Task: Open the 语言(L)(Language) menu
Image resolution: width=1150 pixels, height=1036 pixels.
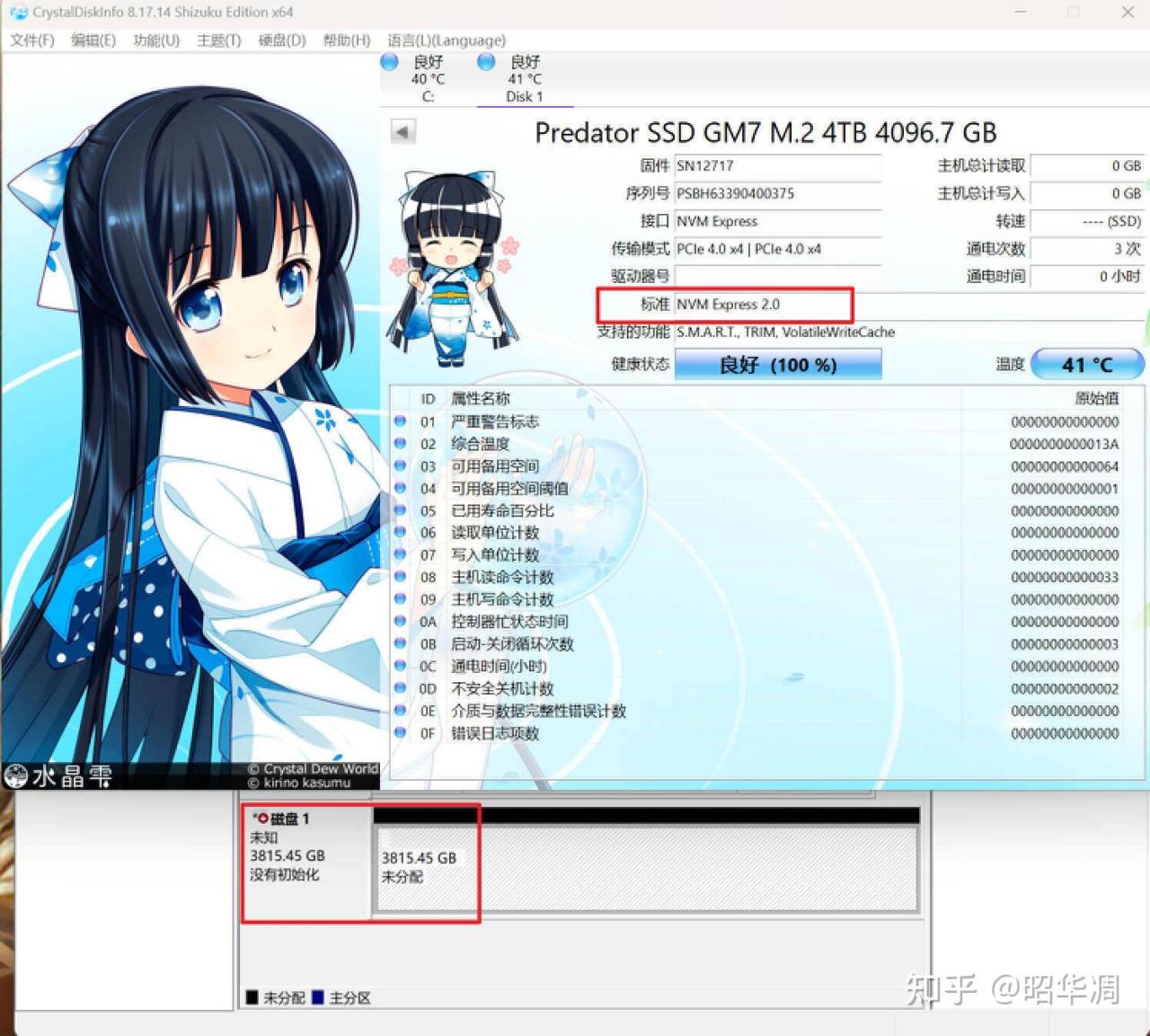Action: point(447,40)
